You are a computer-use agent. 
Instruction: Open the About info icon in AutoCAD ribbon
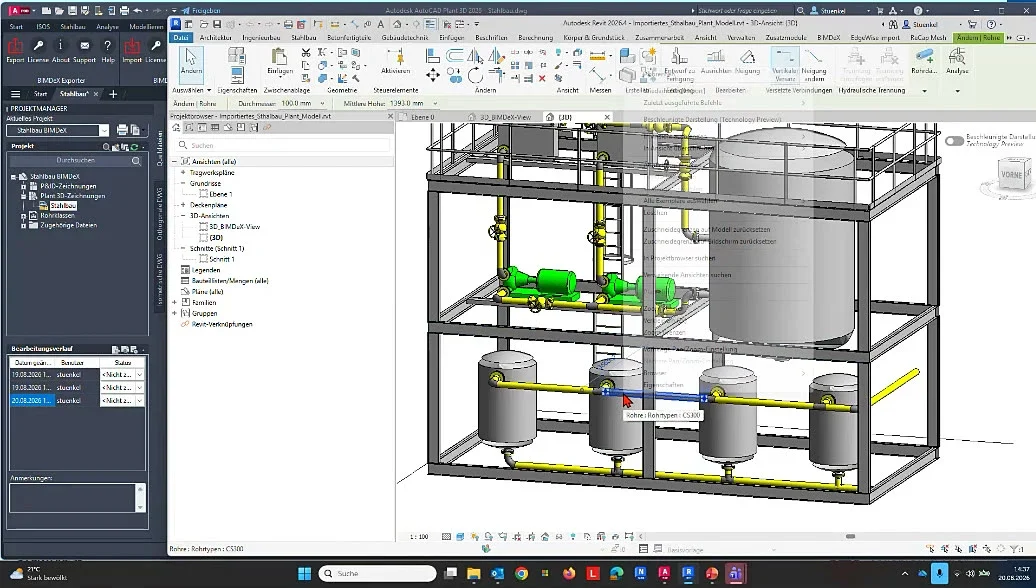[x=61, y=46]
